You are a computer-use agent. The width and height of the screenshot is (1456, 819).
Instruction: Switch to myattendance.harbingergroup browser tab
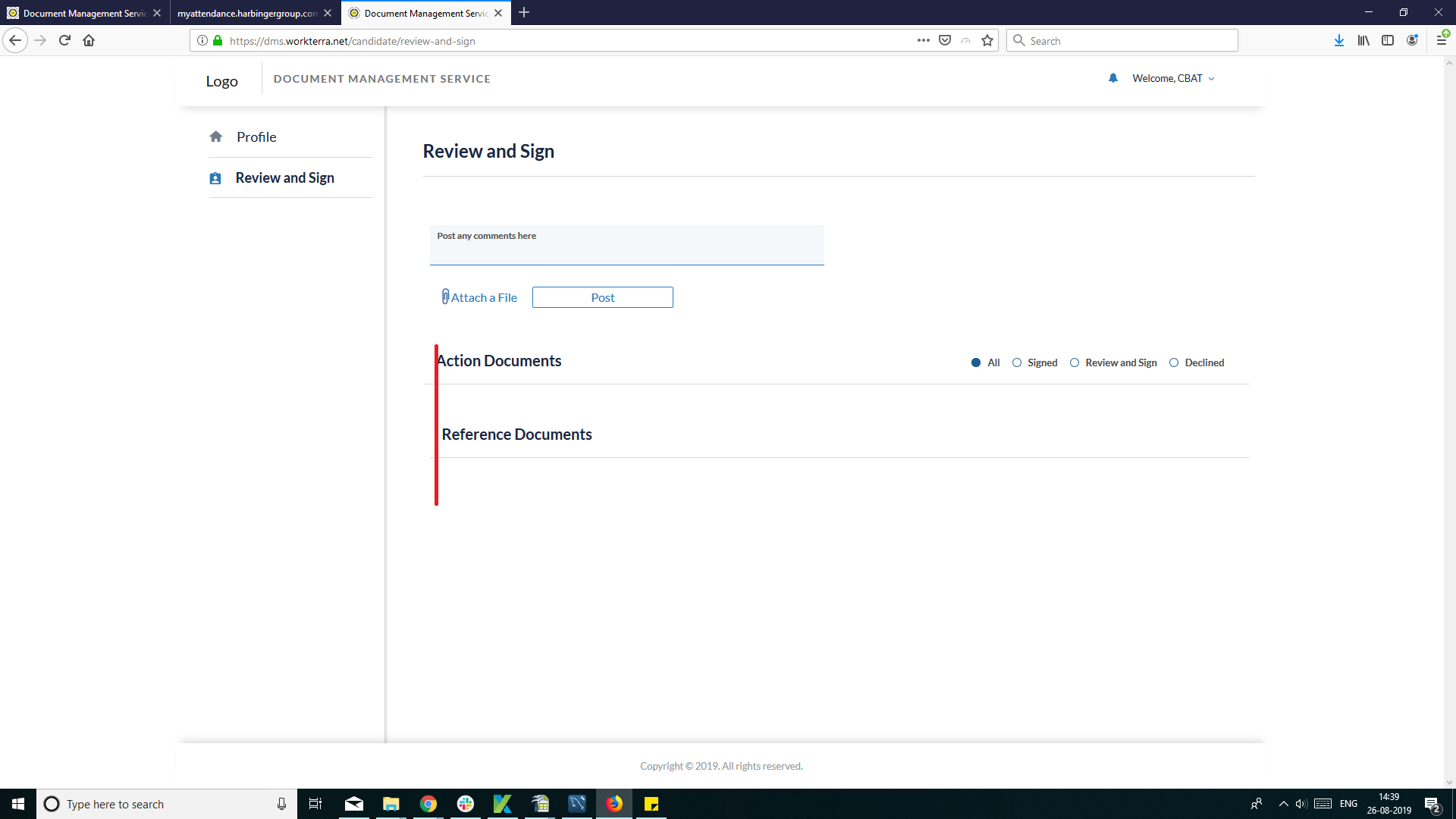247,13
